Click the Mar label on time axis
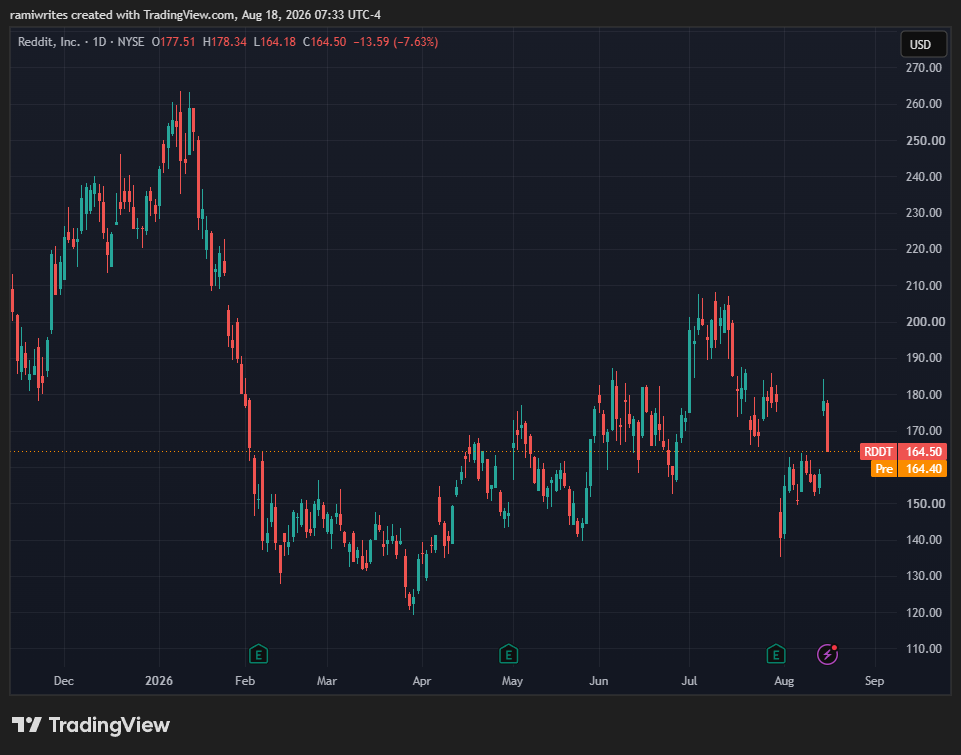Screen dimensions: 961x755 (327, 681)
